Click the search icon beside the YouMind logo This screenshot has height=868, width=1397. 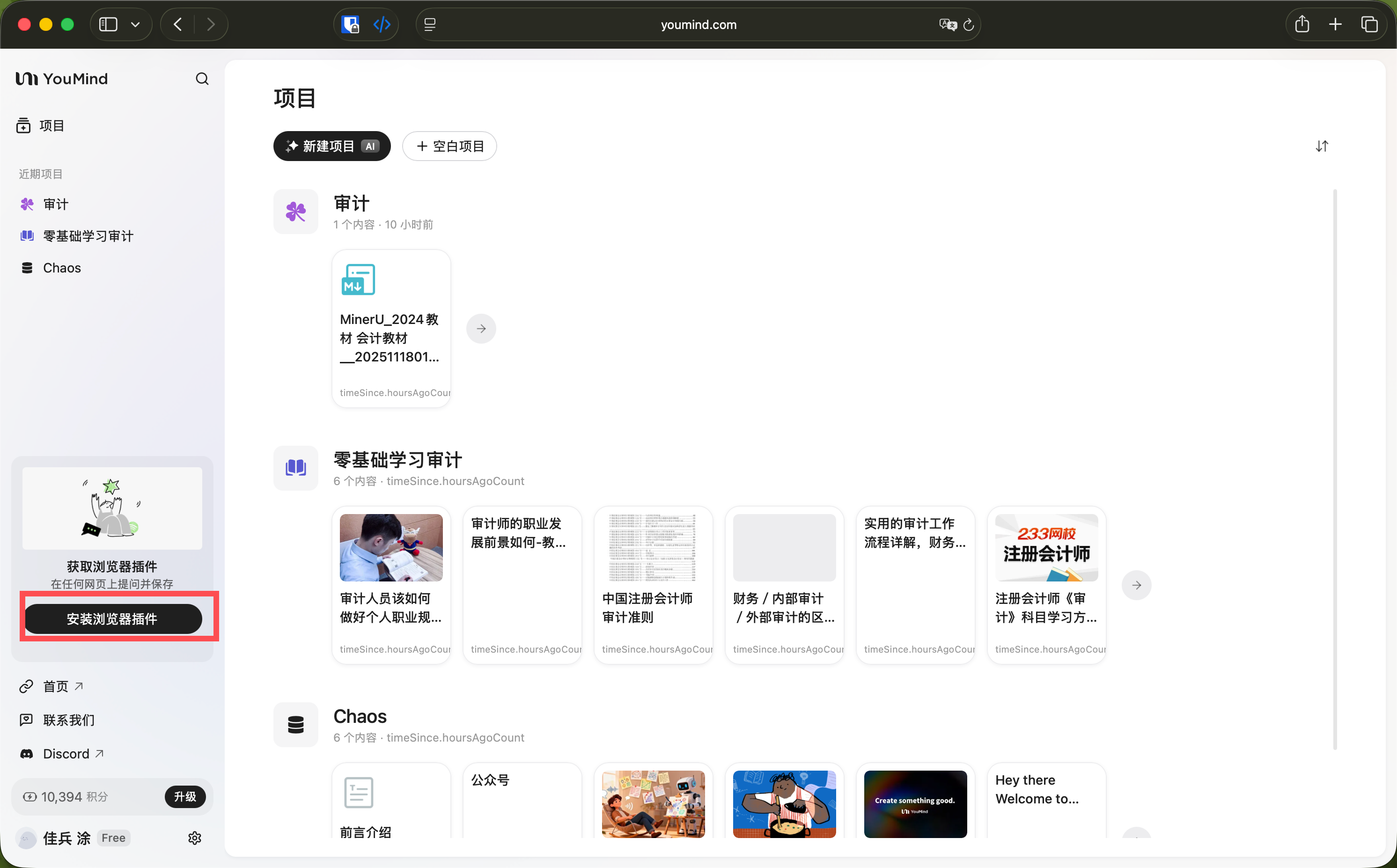(202, 79)
